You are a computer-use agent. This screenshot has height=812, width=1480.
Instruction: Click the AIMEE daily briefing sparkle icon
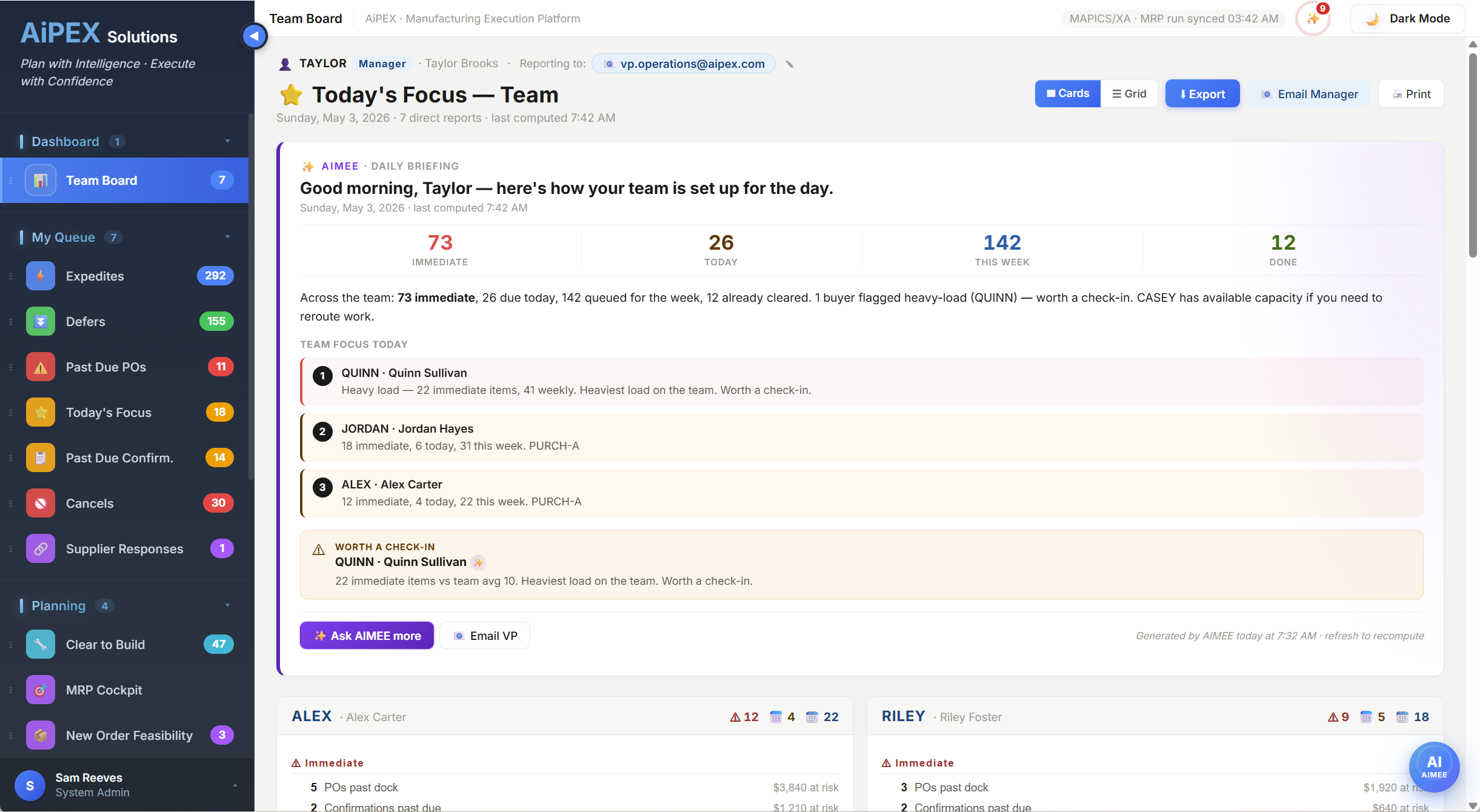308,167
